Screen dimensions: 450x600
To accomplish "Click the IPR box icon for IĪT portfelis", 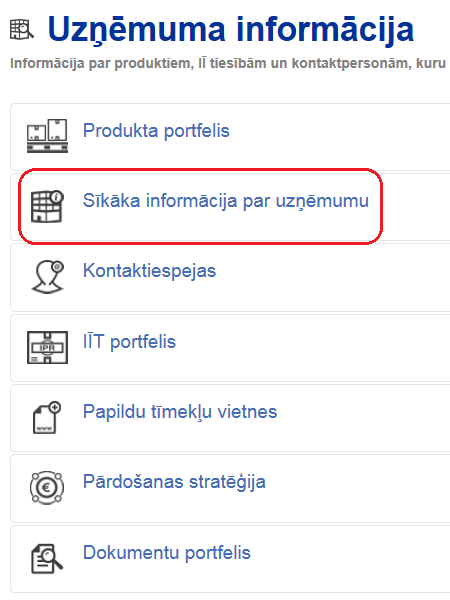I will click(x=47, y=347).
